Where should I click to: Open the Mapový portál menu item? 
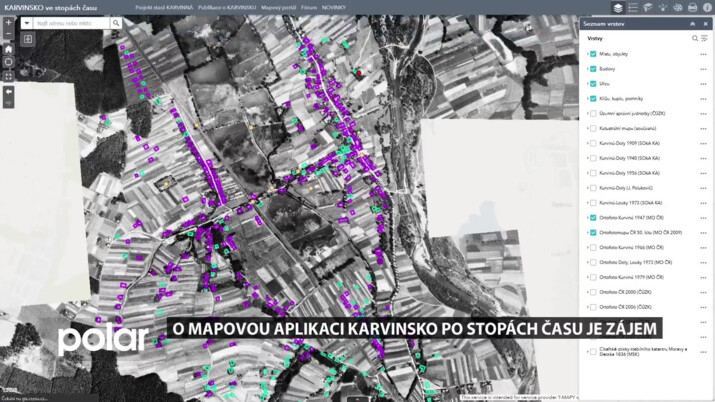(278, 7)
